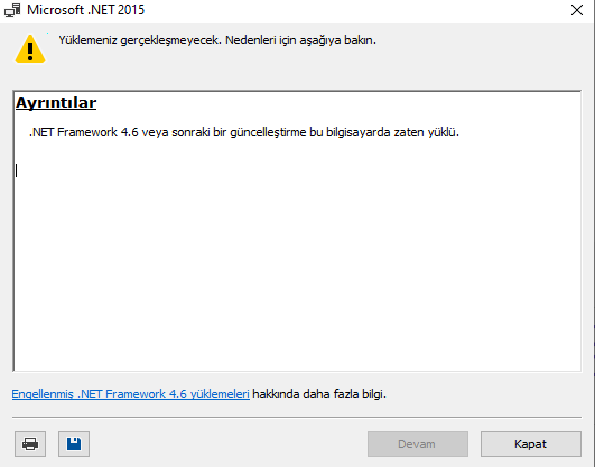Image resolution: width=597 pixels, height=467 pixels.
Task: Click the printer icon button
Action: point(30,444)
